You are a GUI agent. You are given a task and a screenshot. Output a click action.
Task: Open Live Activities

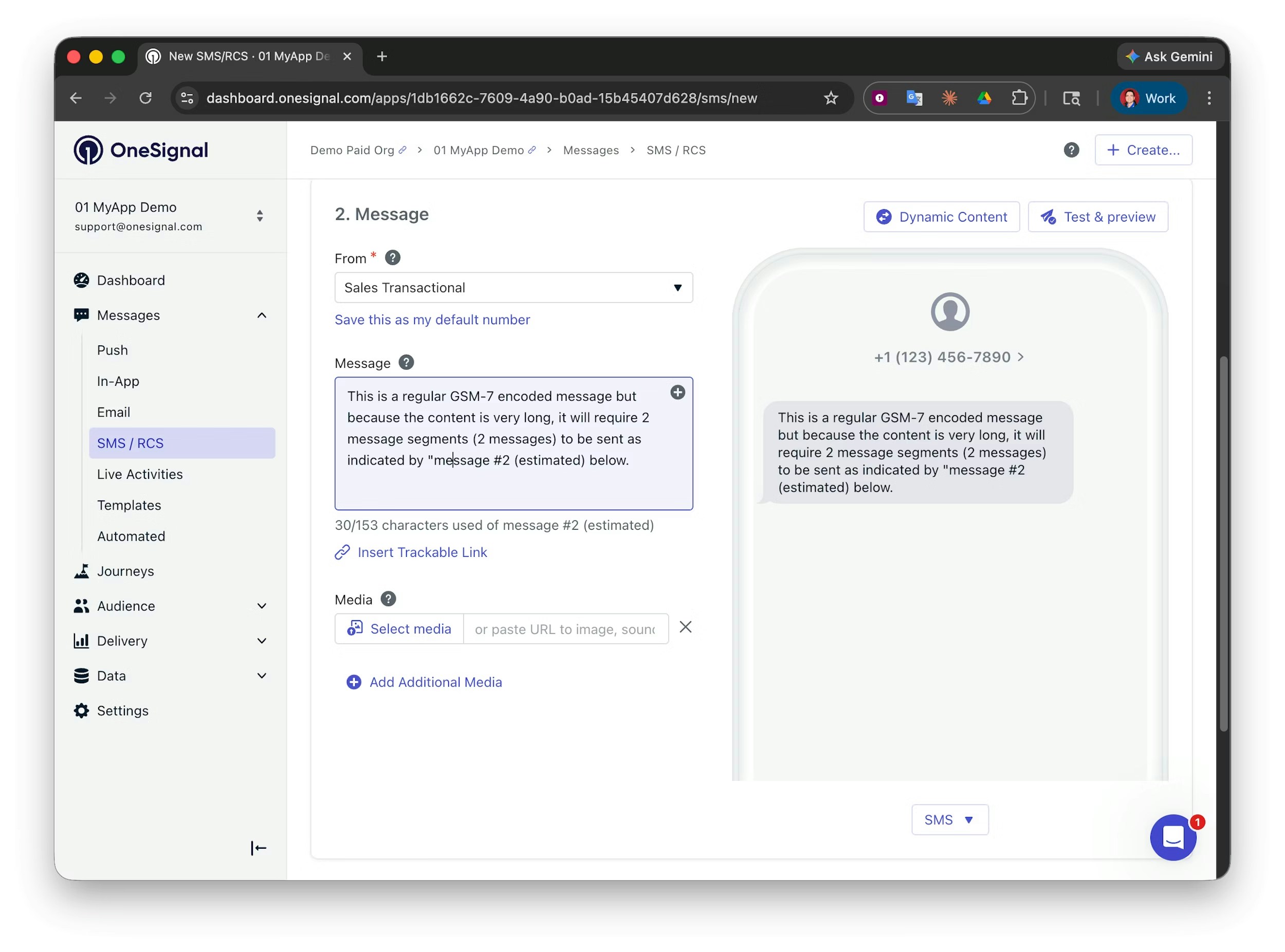pos(139,474)
